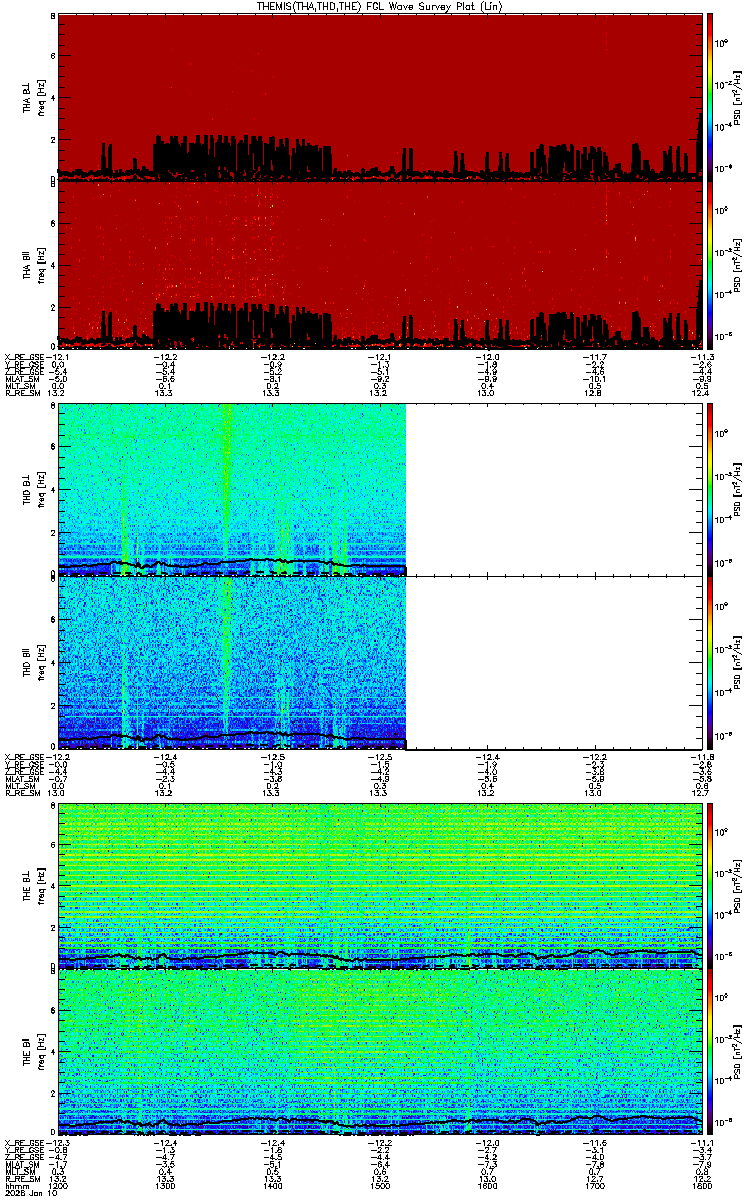
Task: Click the R_RE_SM row label under THA panels
Action: (25, 393)
